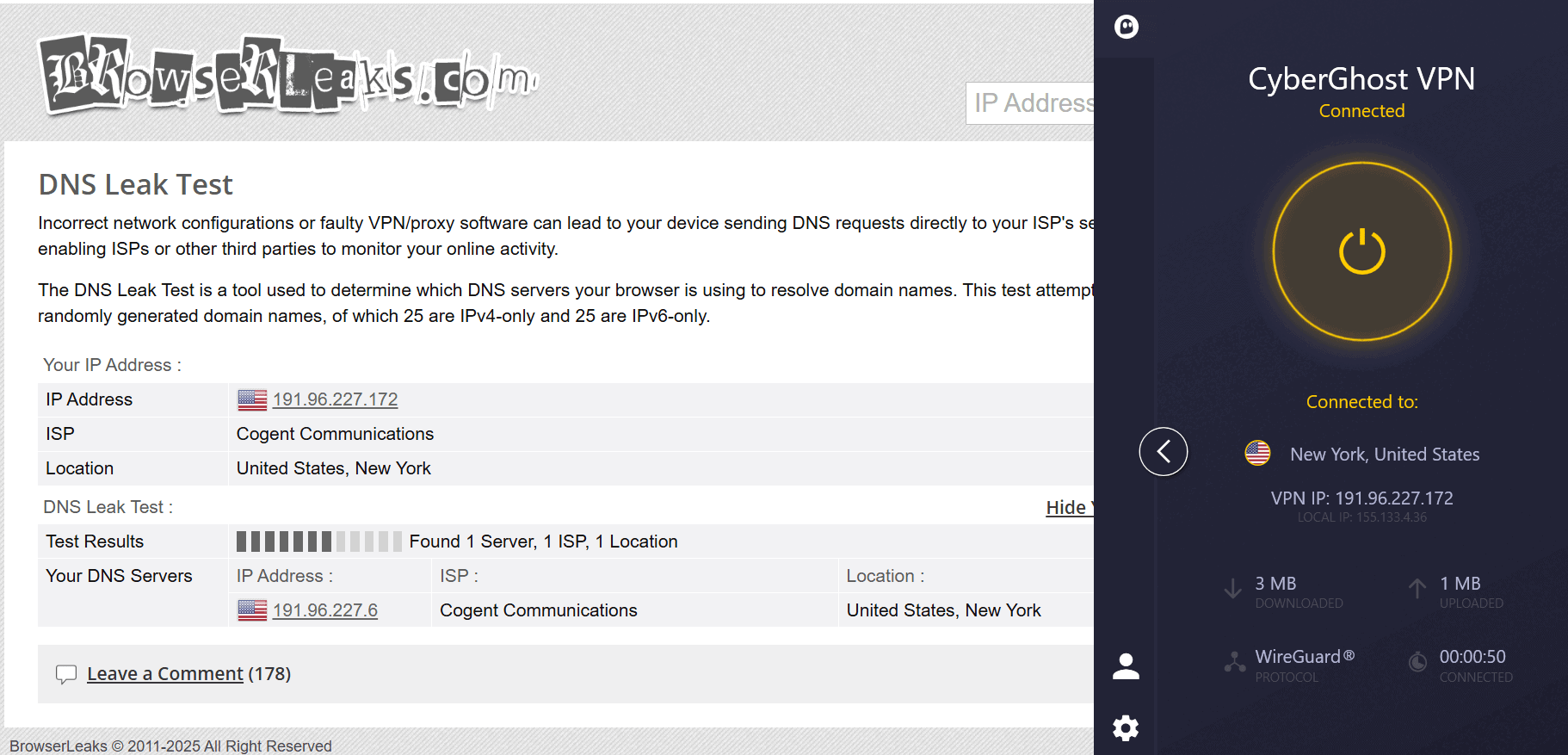Image resolution: width=1568 pixels, height=755 pixels.
Task: Click the CyberGhost ghost logo icon
Action: (1126, 27)
